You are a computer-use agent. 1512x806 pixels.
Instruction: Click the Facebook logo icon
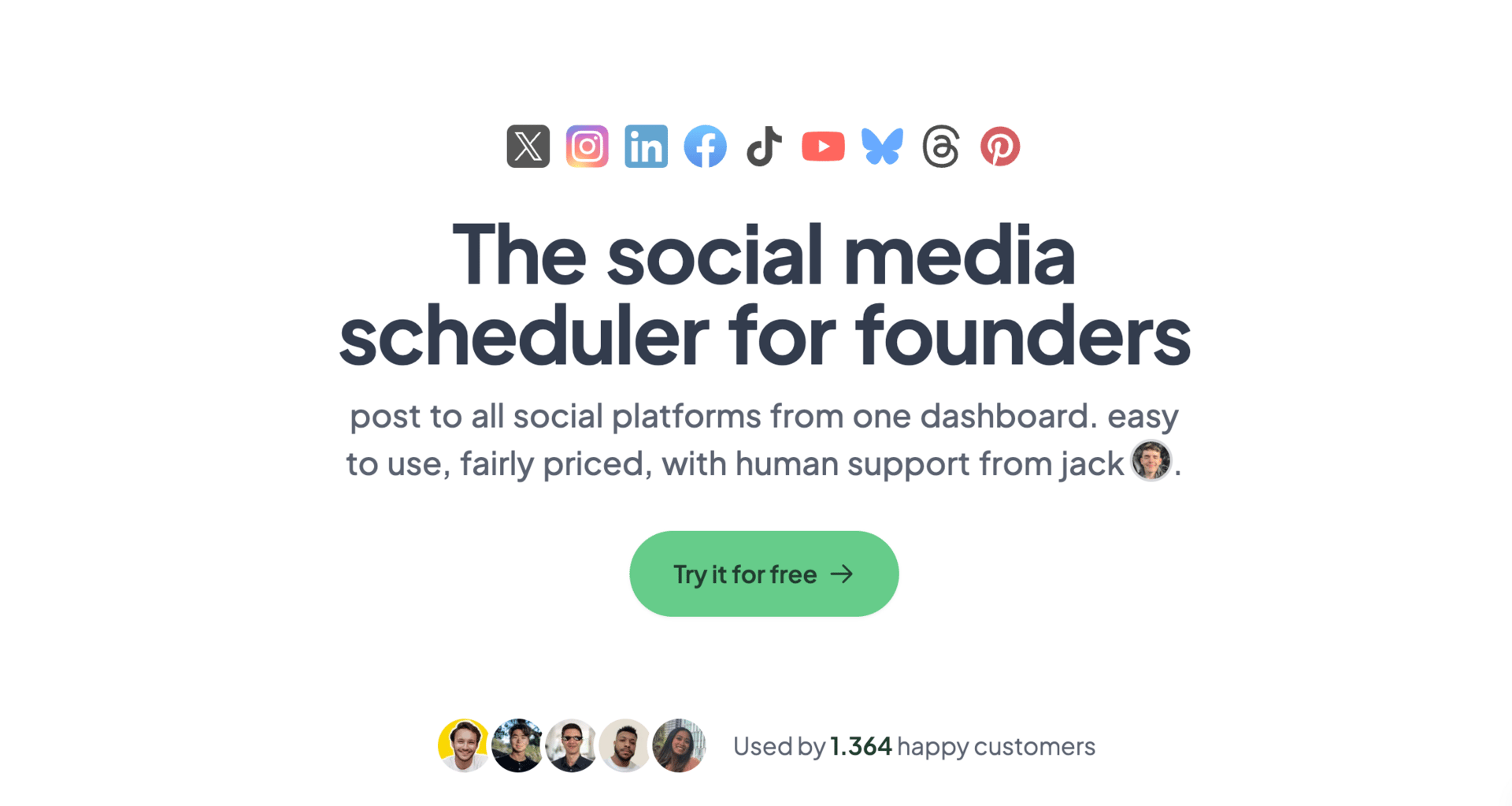(705, 147)
